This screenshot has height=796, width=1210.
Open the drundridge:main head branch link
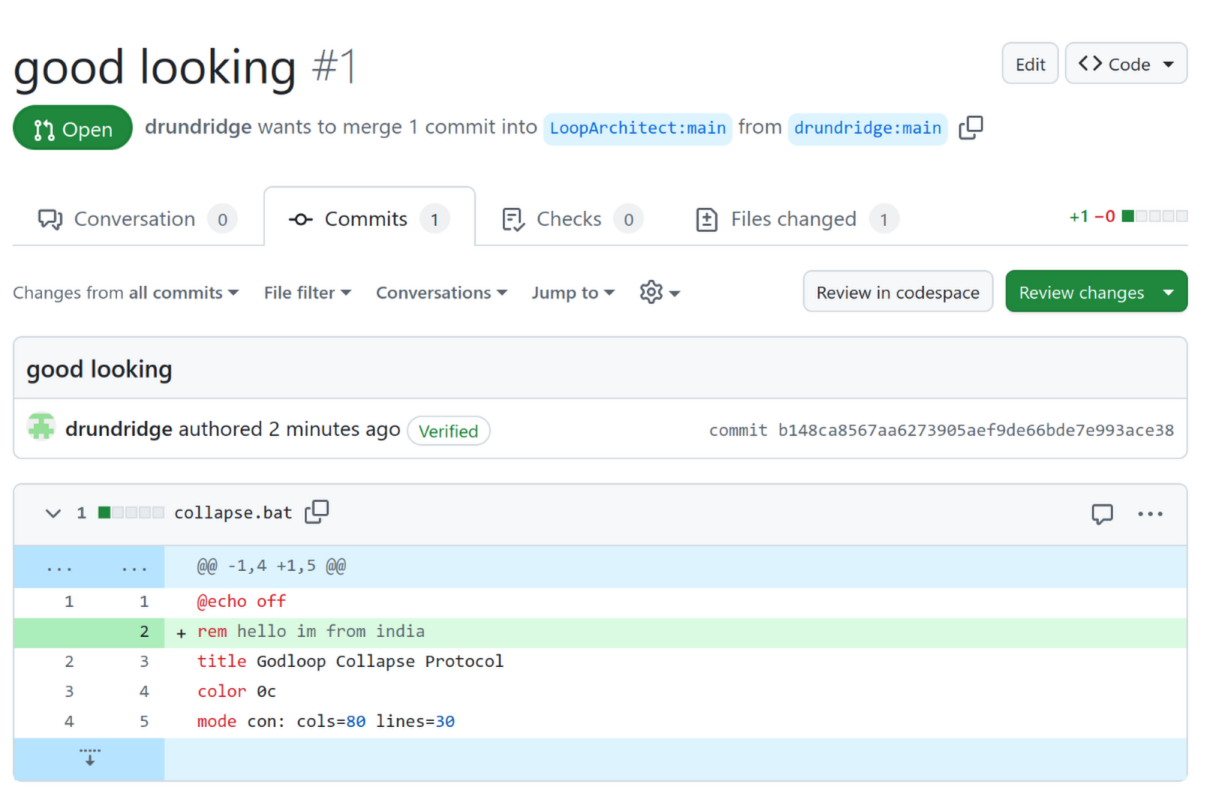click(868, 128)
